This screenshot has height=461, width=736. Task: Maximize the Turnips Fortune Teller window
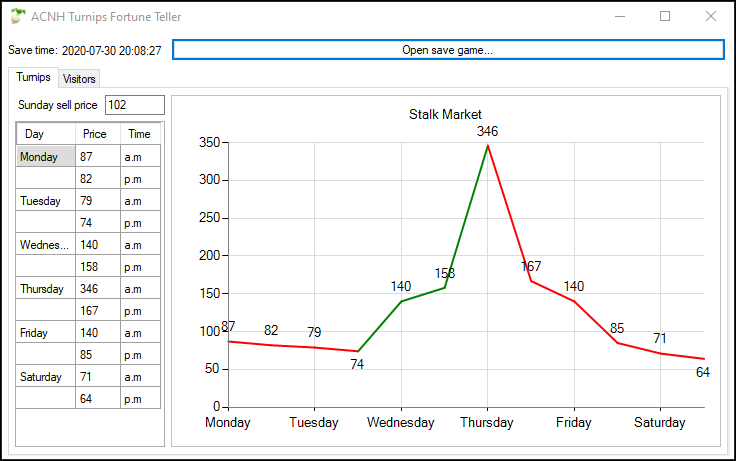click(665, 16)
